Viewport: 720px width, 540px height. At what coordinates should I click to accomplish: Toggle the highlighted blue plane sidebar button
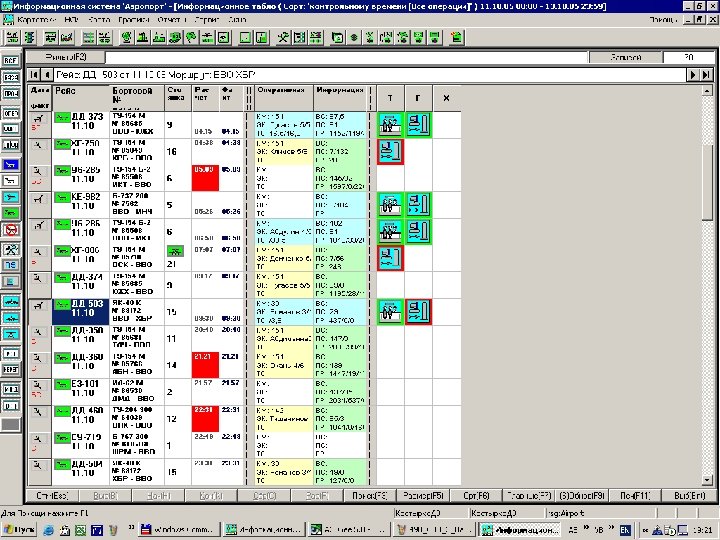11,164
